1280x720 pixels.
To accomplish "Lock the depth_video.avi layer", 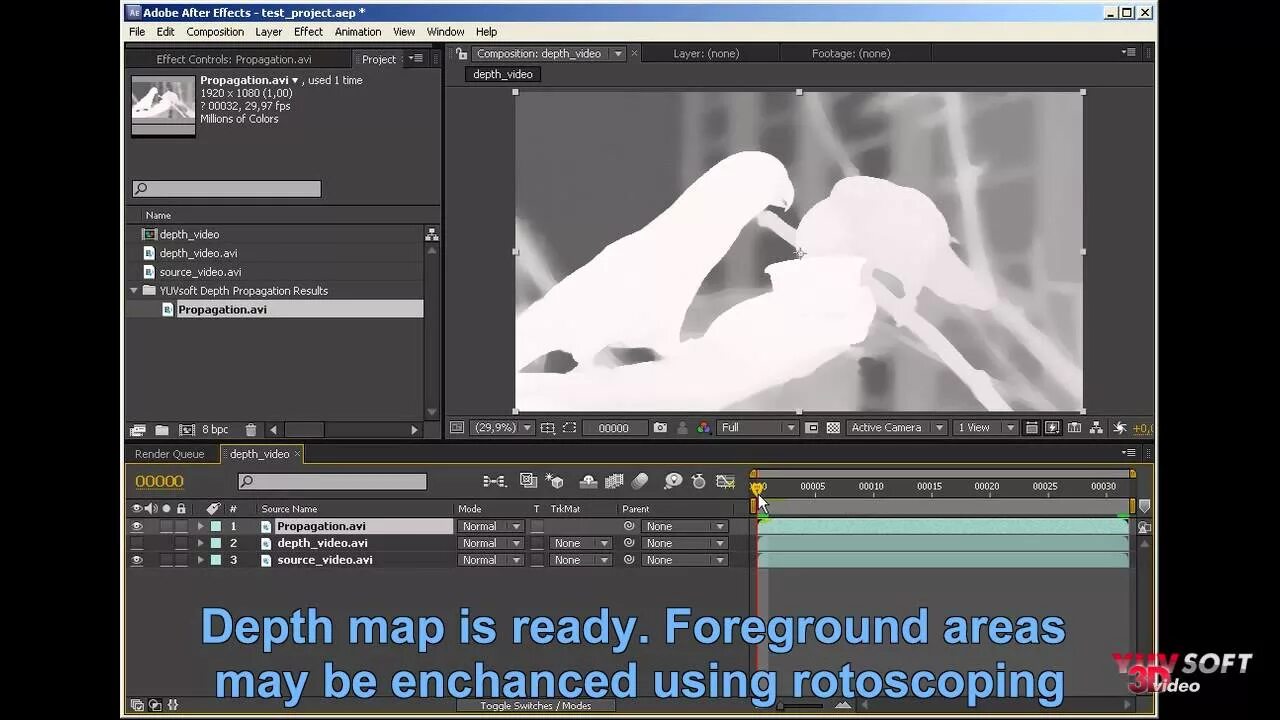I will 181,543.
